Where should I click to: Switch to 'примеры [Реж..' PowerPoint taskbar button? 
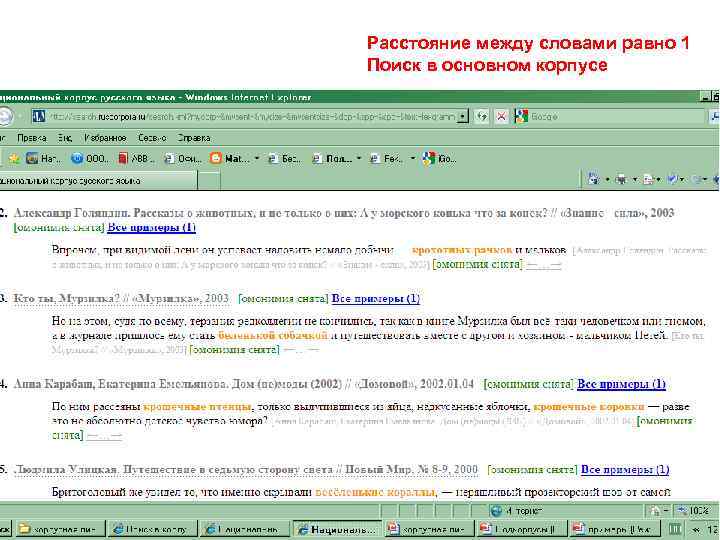pos(613,529)
